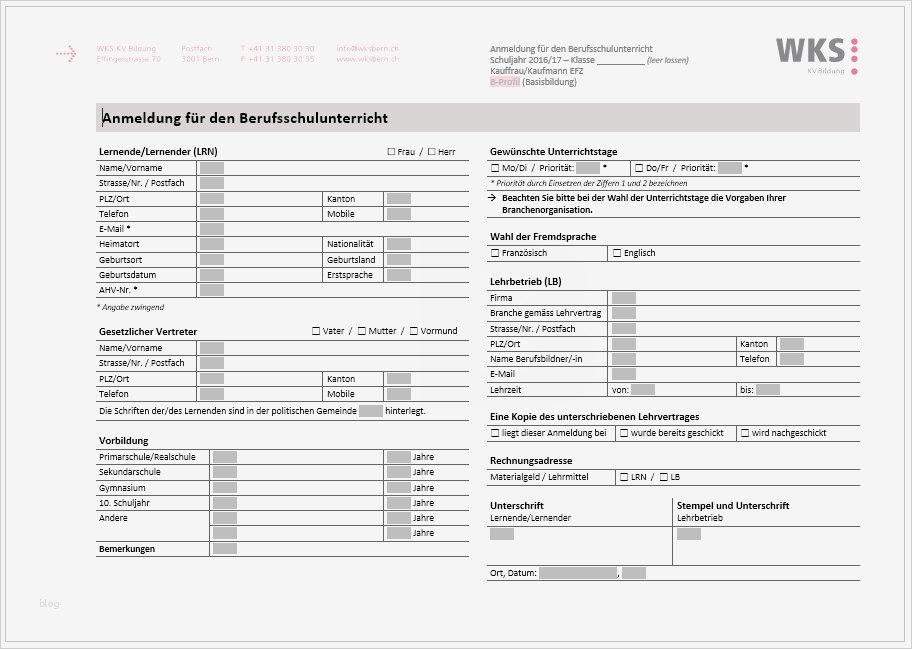Choose Französisch as foreign language
Viewport: 912px width, 649px height.
click(493, 253)
